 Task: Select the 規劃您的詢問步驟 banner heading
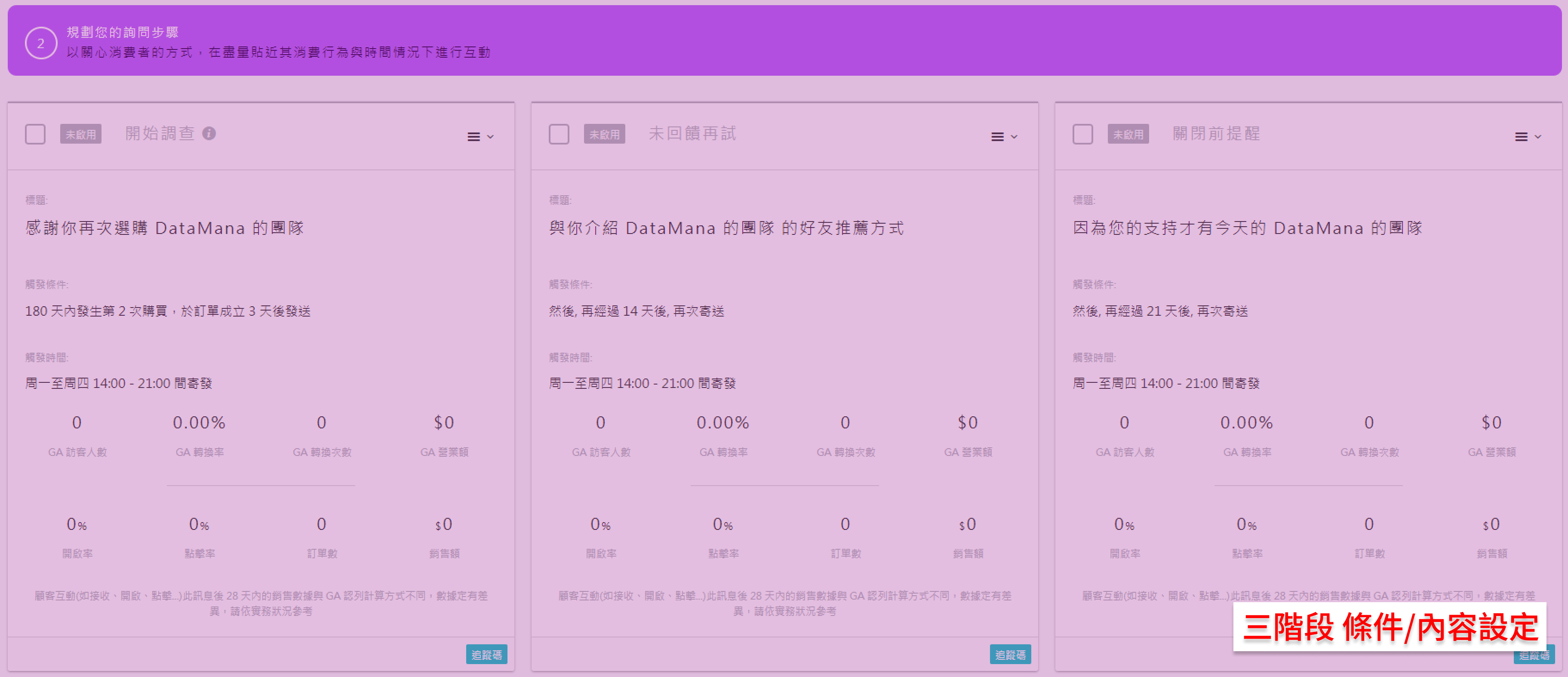(x=122, y=32)
